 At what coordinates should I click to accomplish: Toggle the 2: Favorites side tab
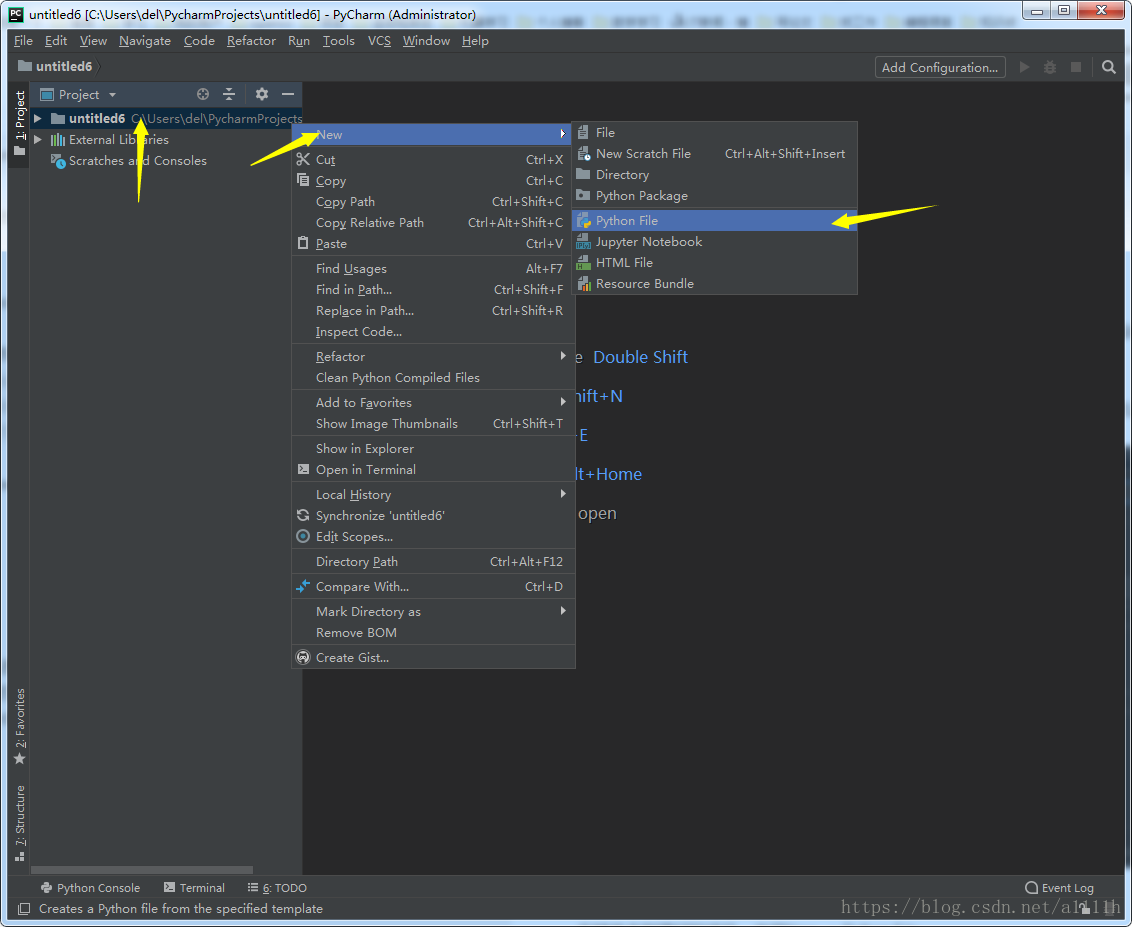[19, 726]
